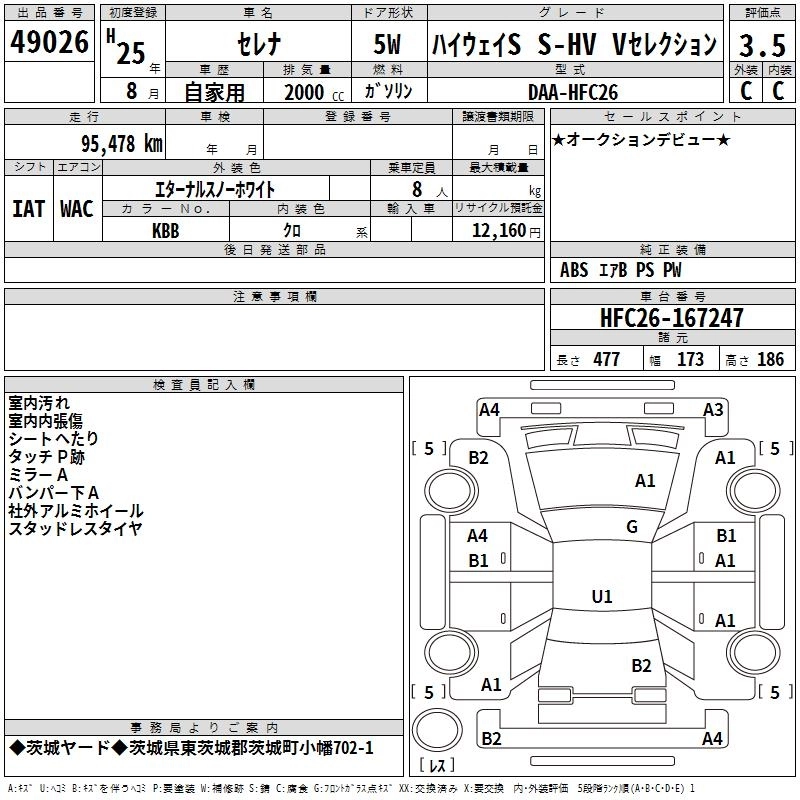Click the overall grade score 3.5

[761, 44]
